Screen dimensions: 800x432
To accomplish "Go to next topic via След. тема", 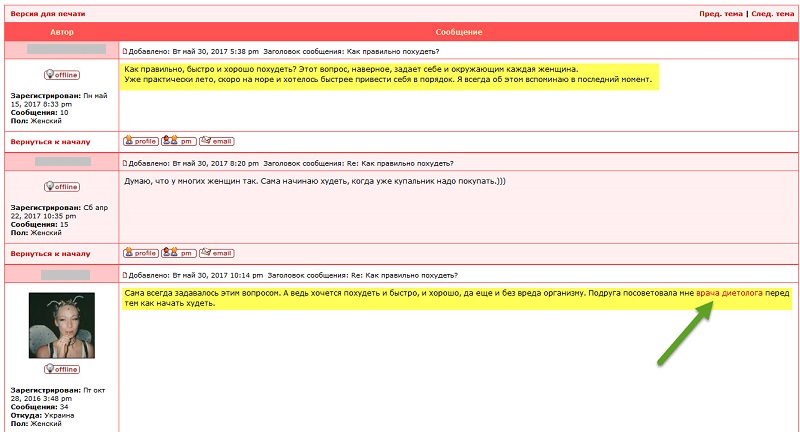I will [771, 15].
